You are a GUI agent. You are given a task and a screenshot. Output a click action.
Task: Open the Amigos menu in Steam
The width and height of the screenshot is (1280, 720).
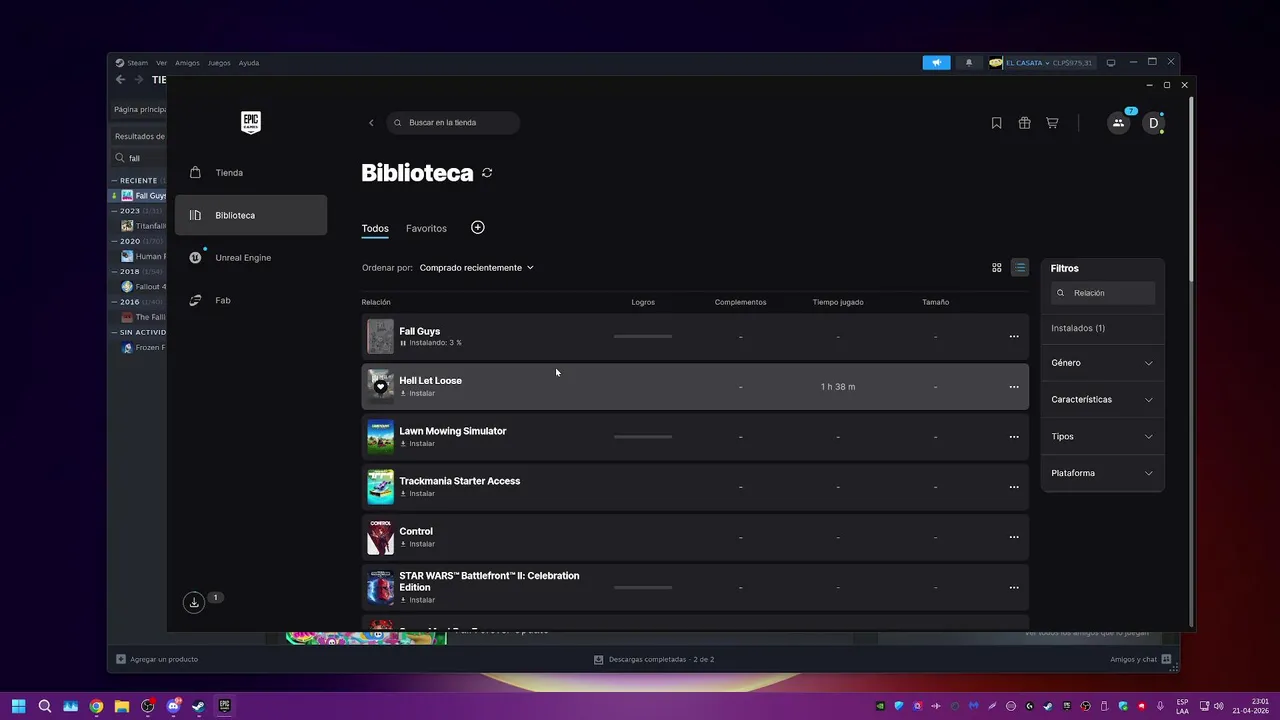(x=187, y=63)
